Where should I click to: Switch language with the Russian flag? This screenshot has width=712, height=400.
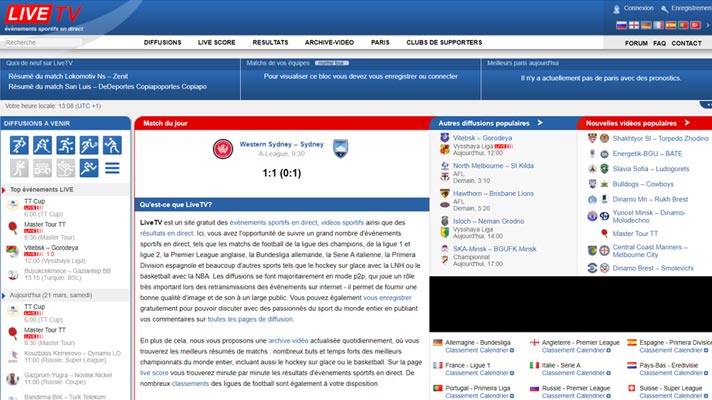(621, 25)
